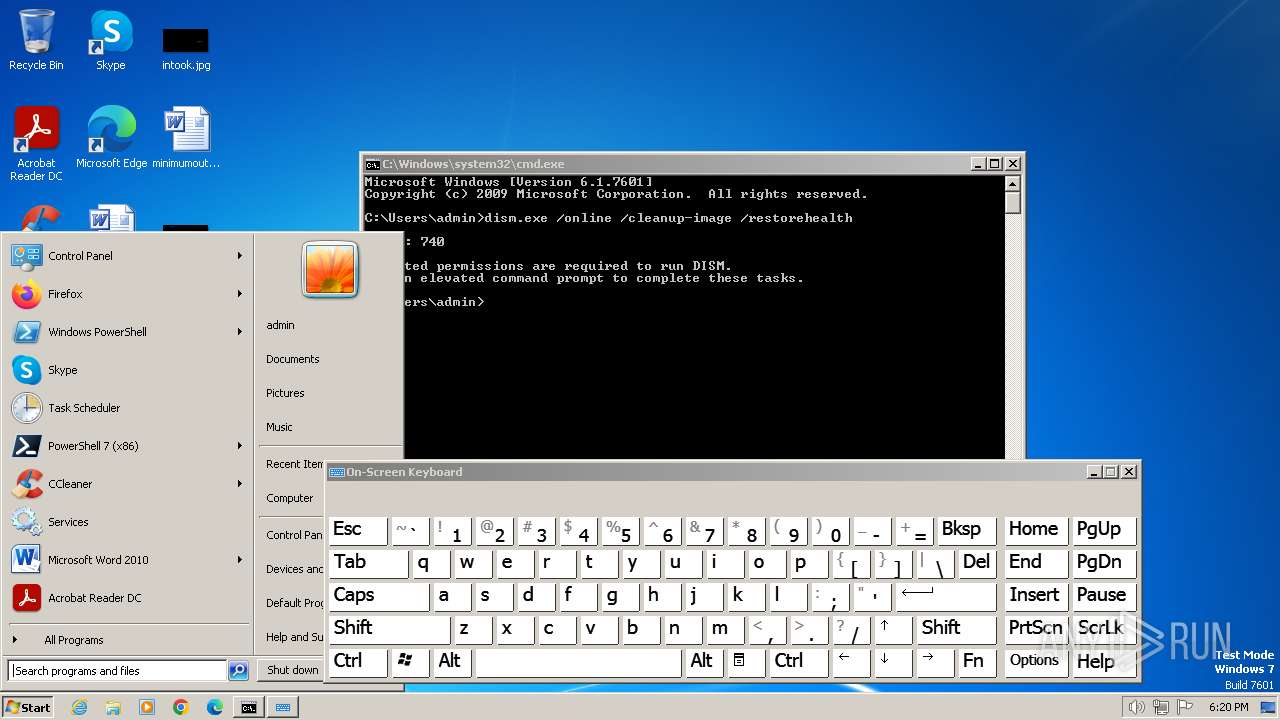1280x720 pixels.
Task: Launch Skype from Start menu programs
Action: [128, 370]
